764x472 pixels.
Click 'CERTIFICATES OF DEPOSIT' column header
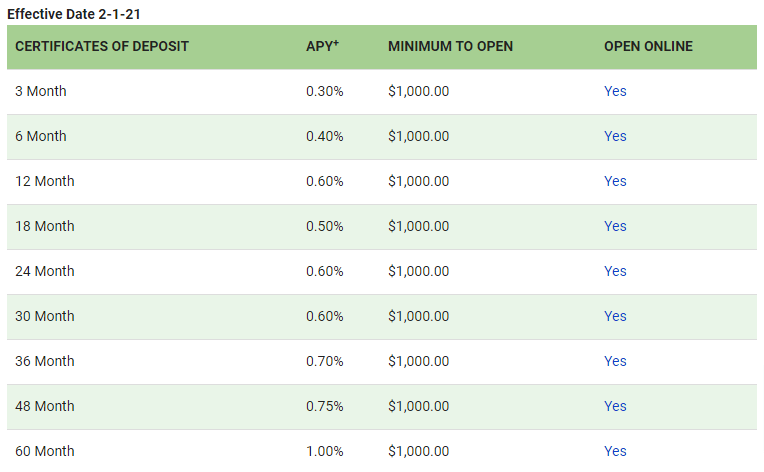tap(102, 46)
